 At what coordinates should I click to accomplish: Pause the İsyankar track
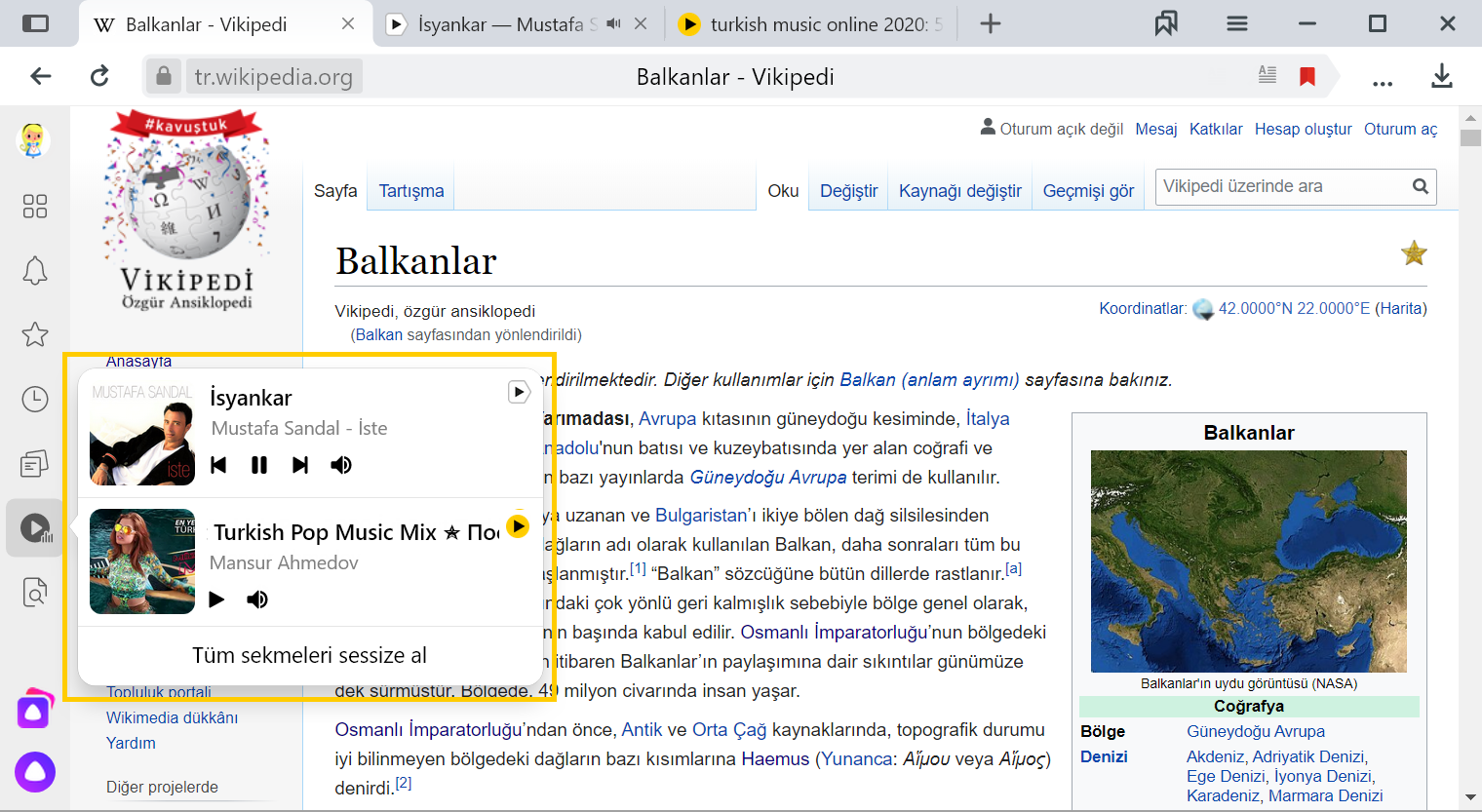point(259,465)
